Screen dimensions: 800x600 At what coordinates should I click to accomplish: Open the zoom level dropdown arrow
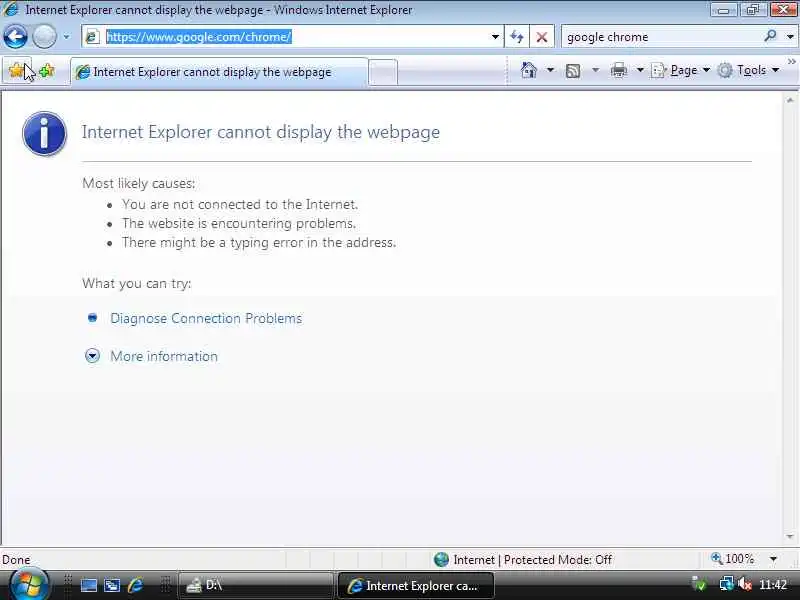click(x=773, y=559)
